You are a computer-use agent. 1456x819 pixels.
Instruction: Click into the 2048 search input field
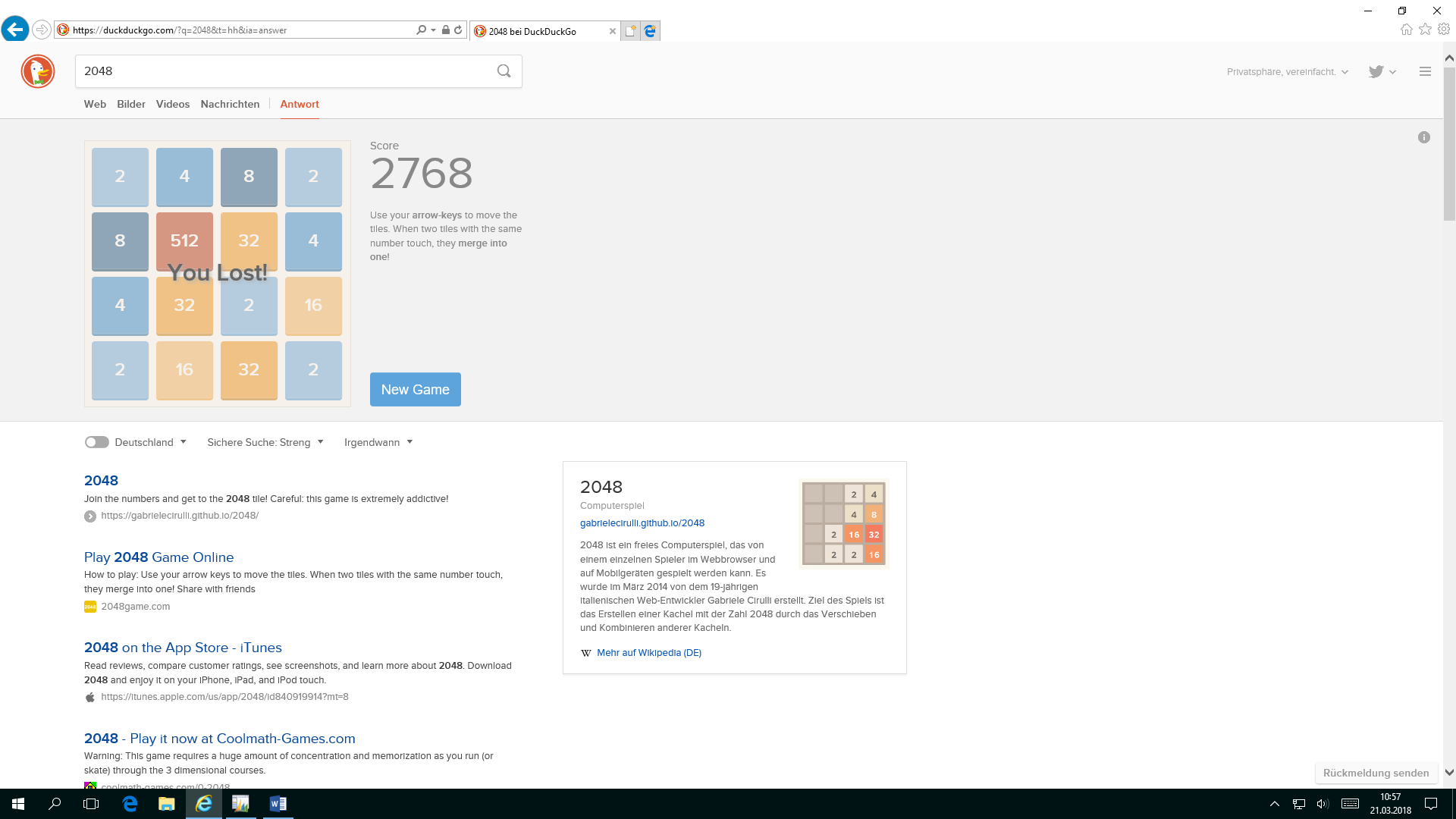click(281, 71)
